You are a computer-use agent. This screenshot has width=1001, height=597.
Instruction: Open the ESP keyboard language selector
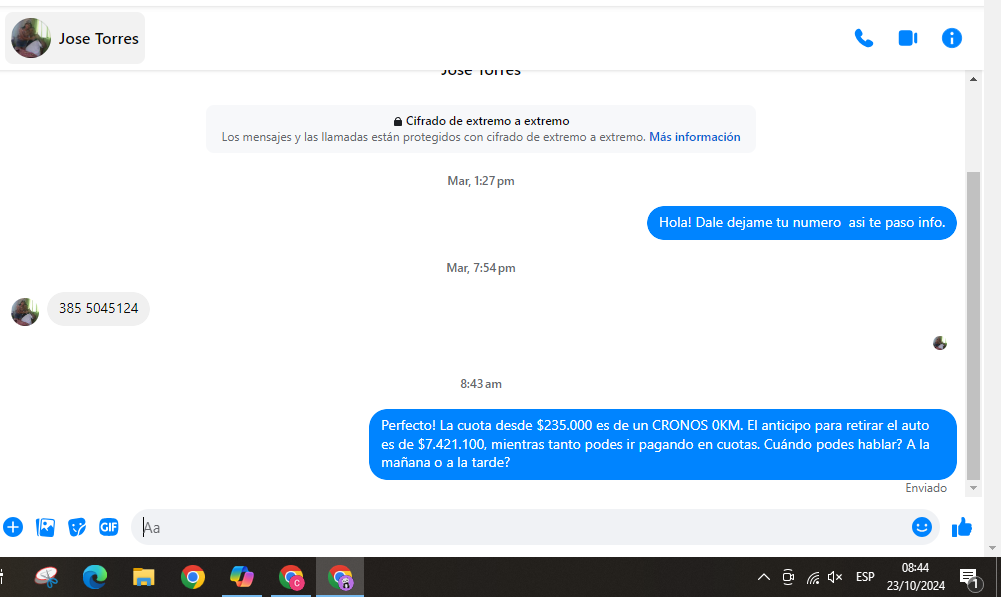865,577
